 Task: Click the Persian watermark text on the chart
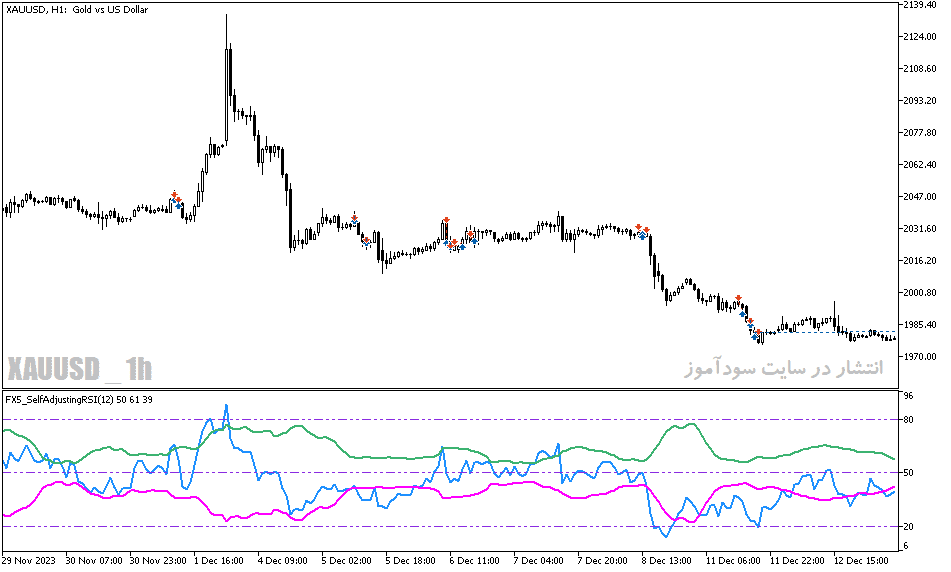(784, 368)
